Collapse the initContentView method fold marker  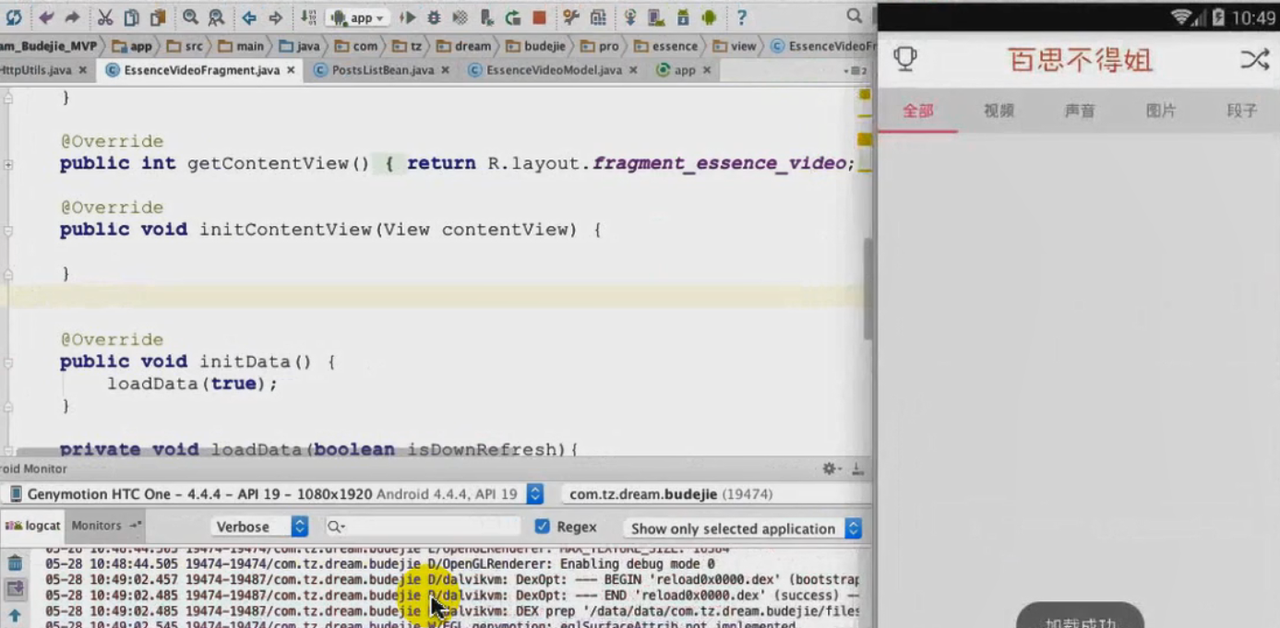point(8,229)
